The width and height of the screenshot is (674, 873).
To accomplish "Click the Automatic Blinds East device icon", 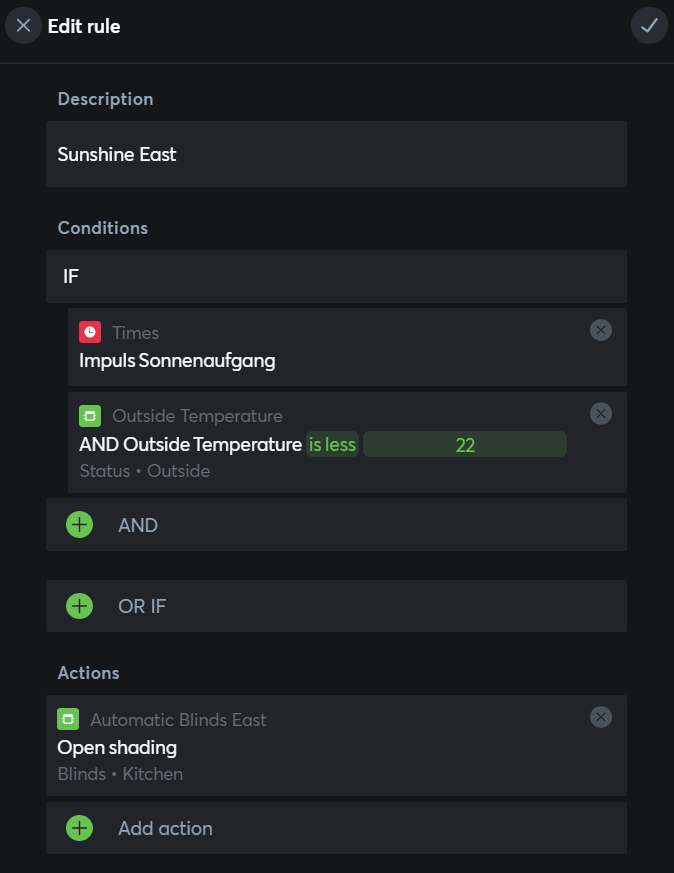I will pyautogui.click(x=68, y=719).
